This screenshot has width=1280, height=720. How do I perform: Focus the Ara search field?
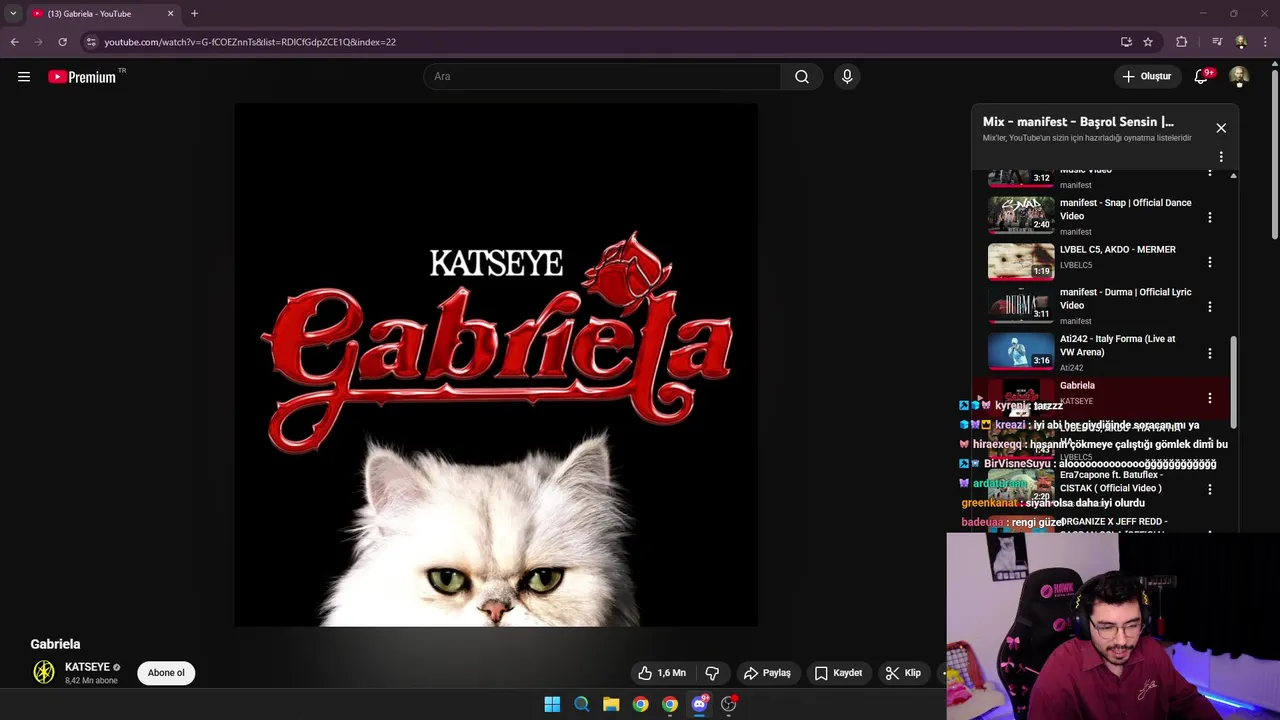coord(602,77)
